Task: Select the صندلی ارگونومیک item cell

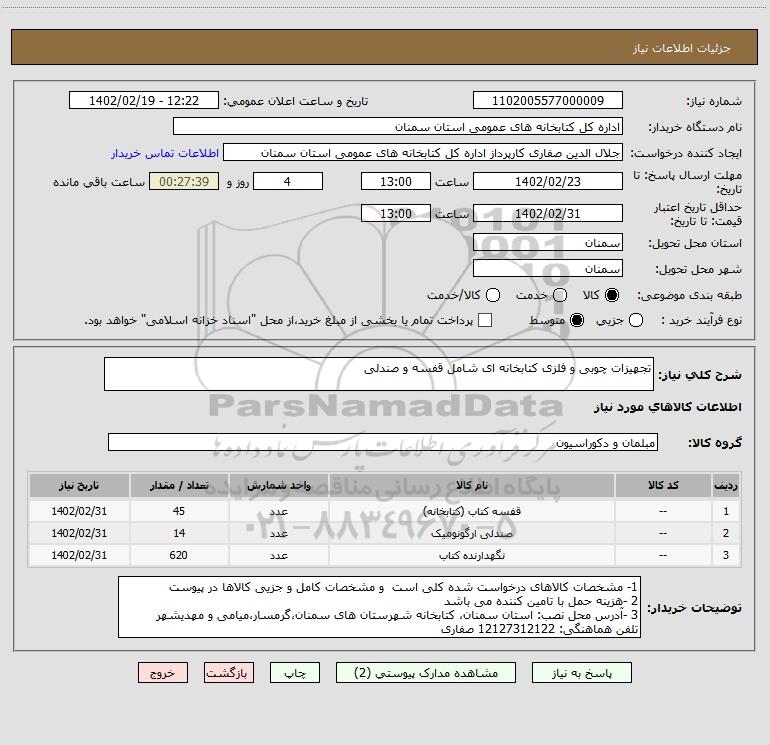Action: (x=471, y=533)
